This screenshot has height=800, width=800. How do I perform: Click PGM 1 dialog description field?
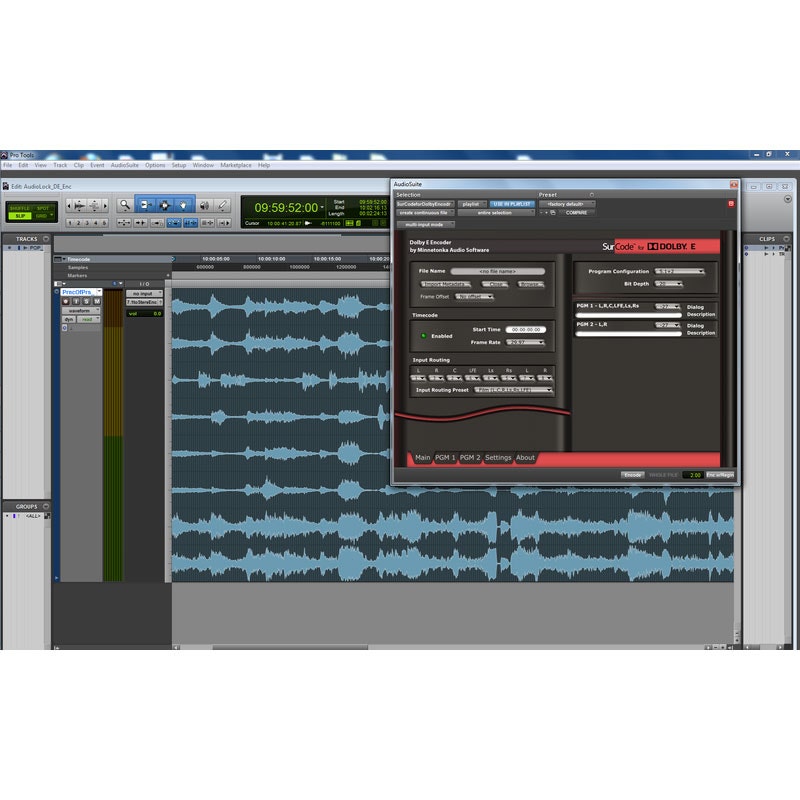tap(629, 315)
